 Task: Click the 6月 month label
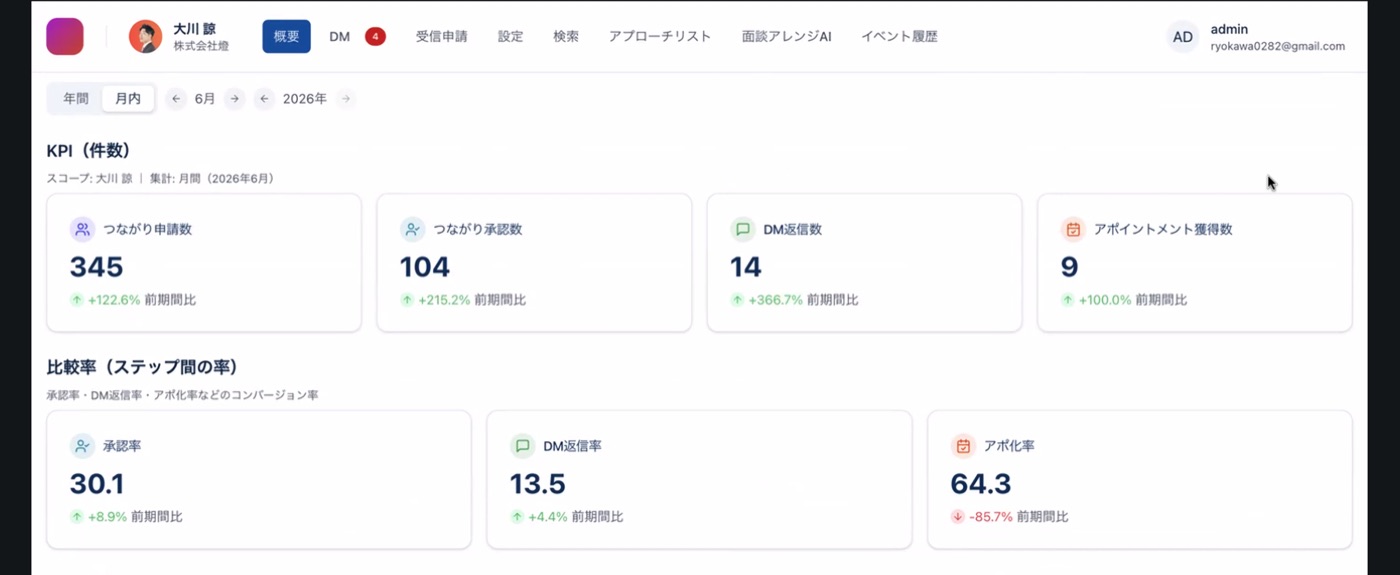pyautogui.click(x=205, y=99)
